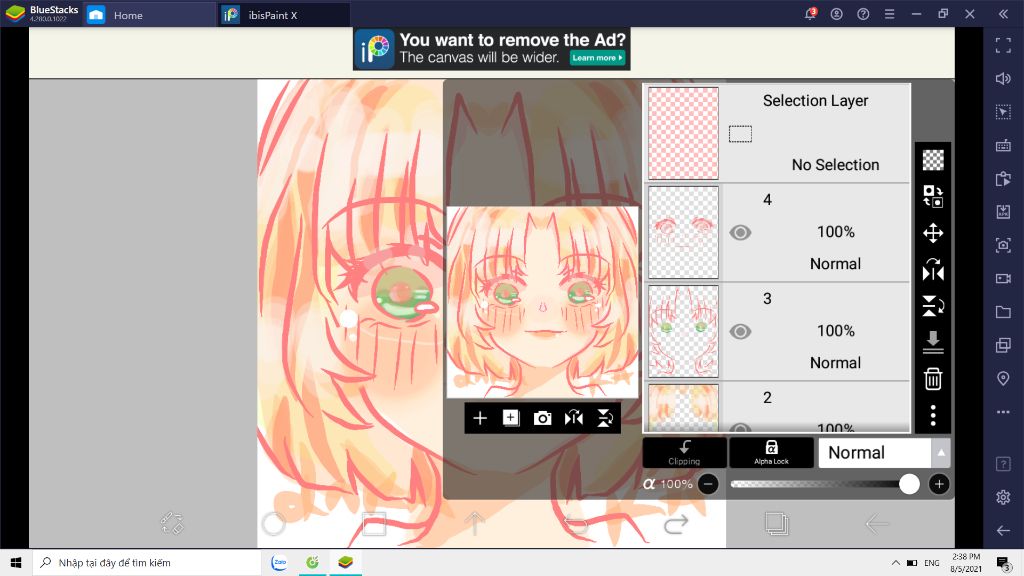1024x576 pixels.
Task: Collapse BlueStacks sidebar with double chevron
Action: pos(1003,14)
